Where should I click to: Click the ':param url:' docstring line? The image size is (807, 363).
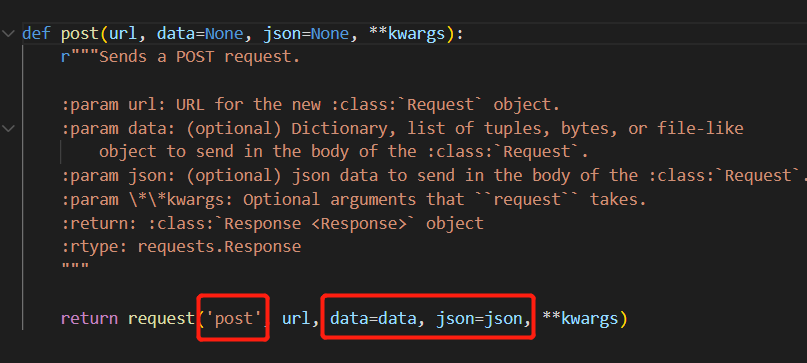[310, 105]
